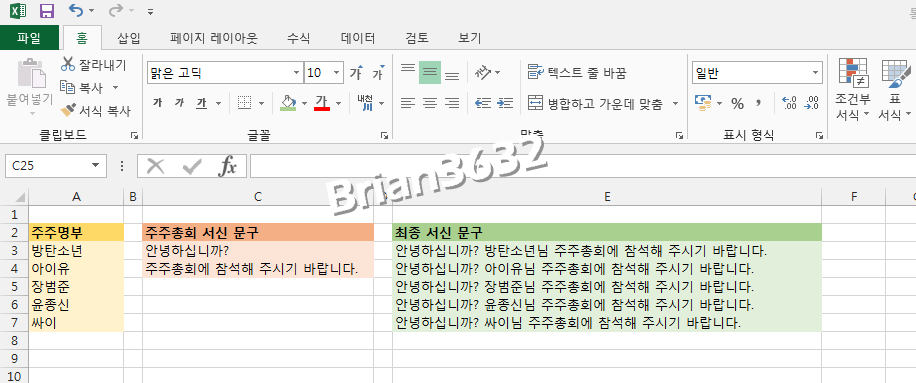The height and width of the screenshot is (383, 916).
Task: Click the Save icon in quick access toolbar
Action: point(47,11)
